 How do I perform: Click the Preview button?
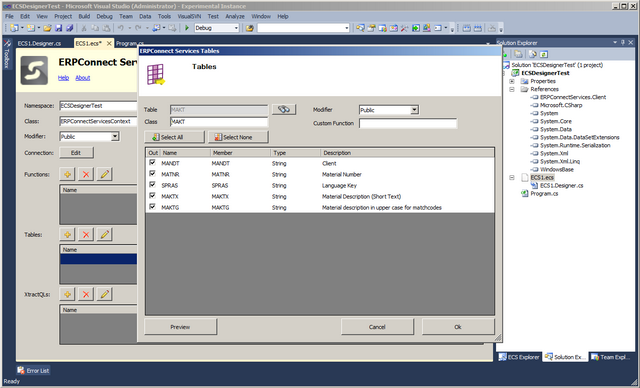click(180, 327)
